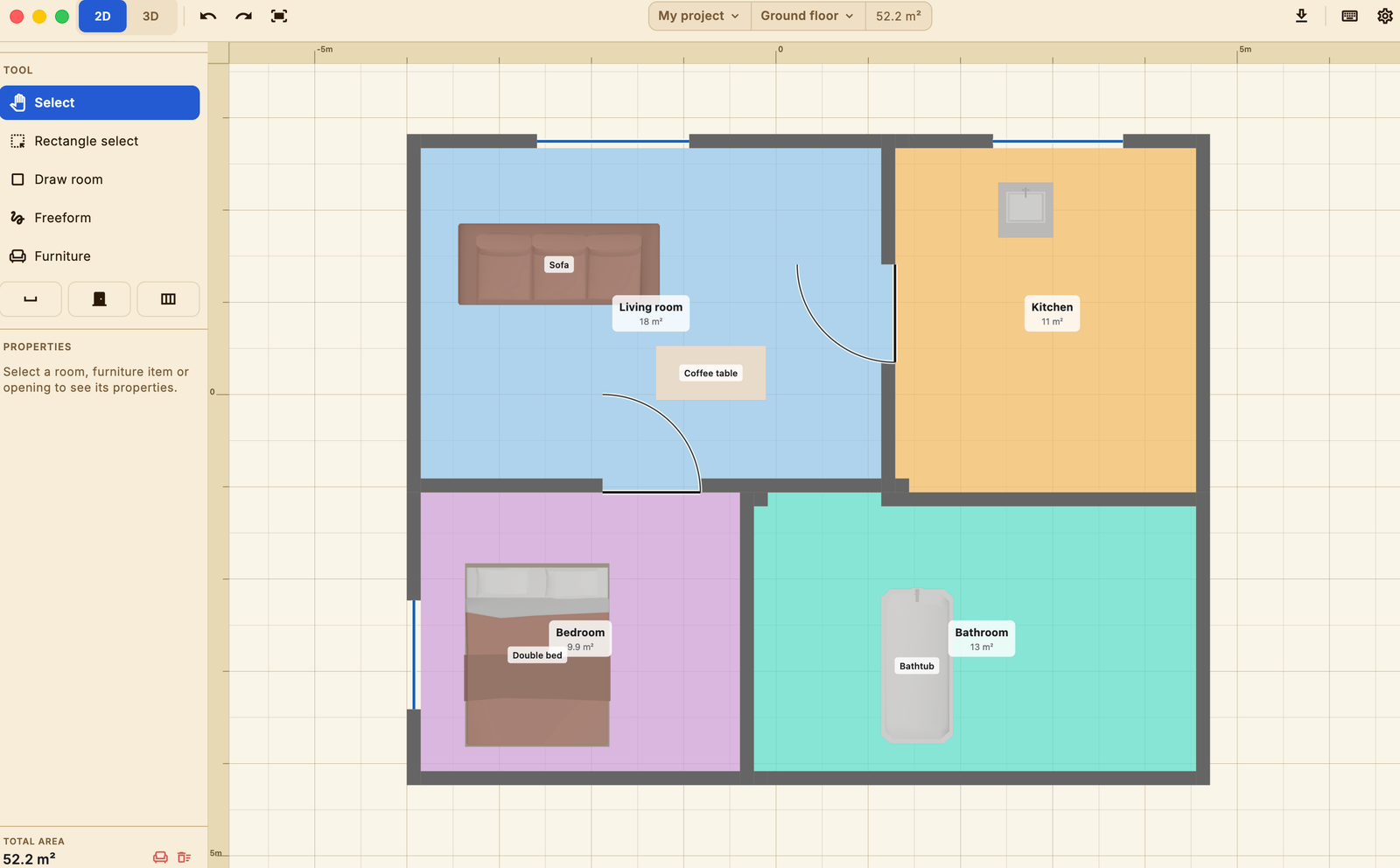Click the 52.2 m² area in the top bar

click(x=899, y=16)
